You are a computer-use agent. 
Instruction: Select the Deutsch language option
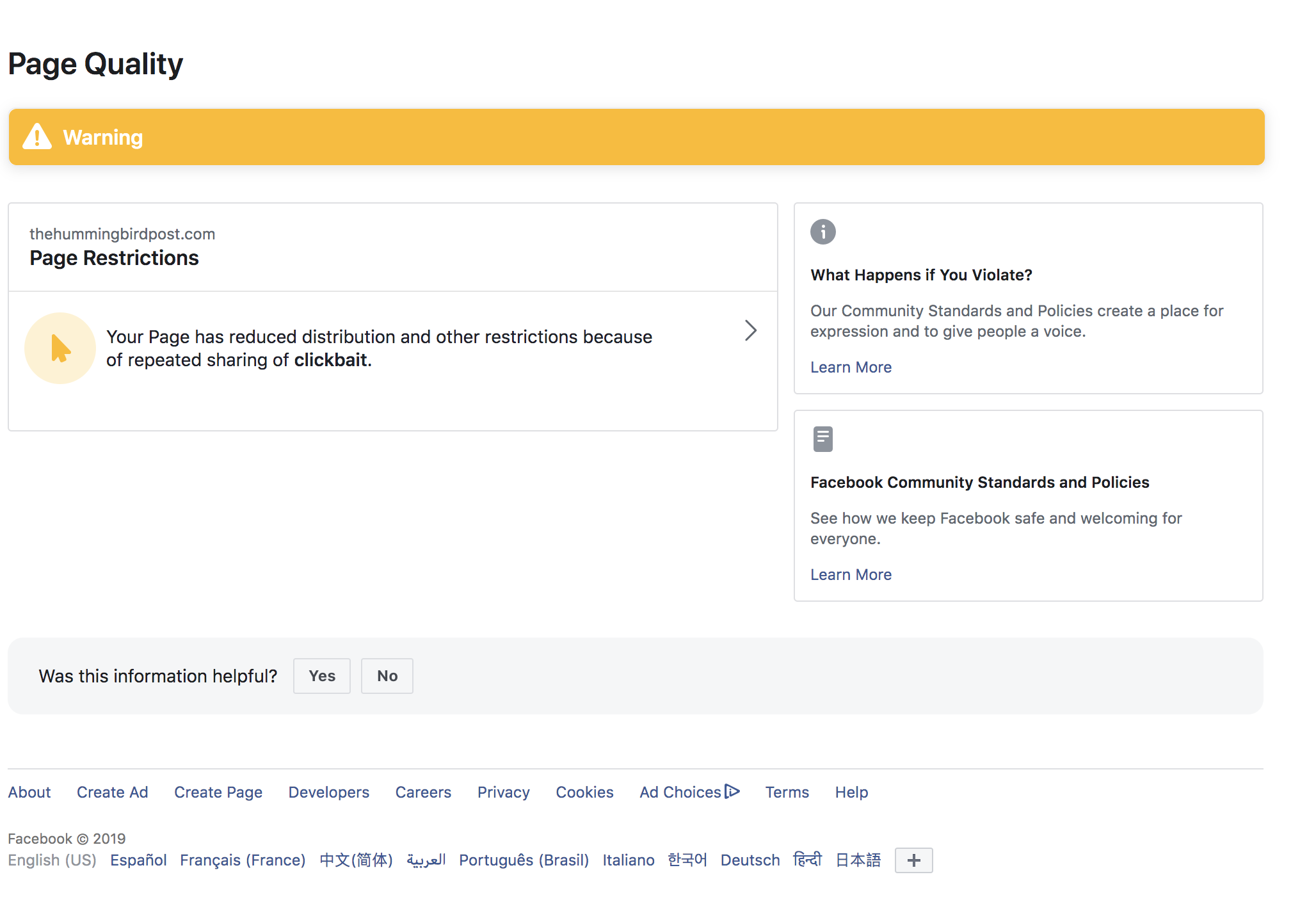[x=750, y=860]
